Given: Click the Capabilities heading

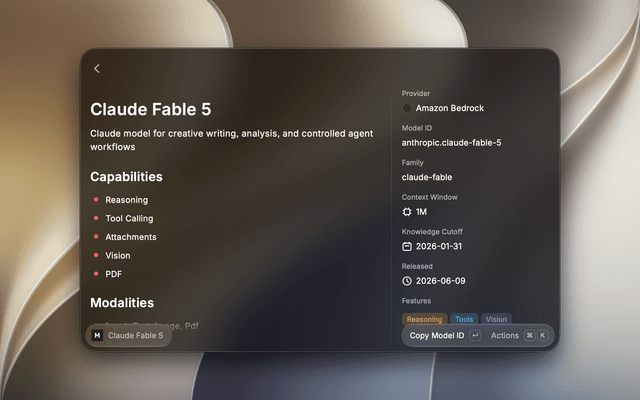Looking at the screenshot, I should tap(126, 177).
